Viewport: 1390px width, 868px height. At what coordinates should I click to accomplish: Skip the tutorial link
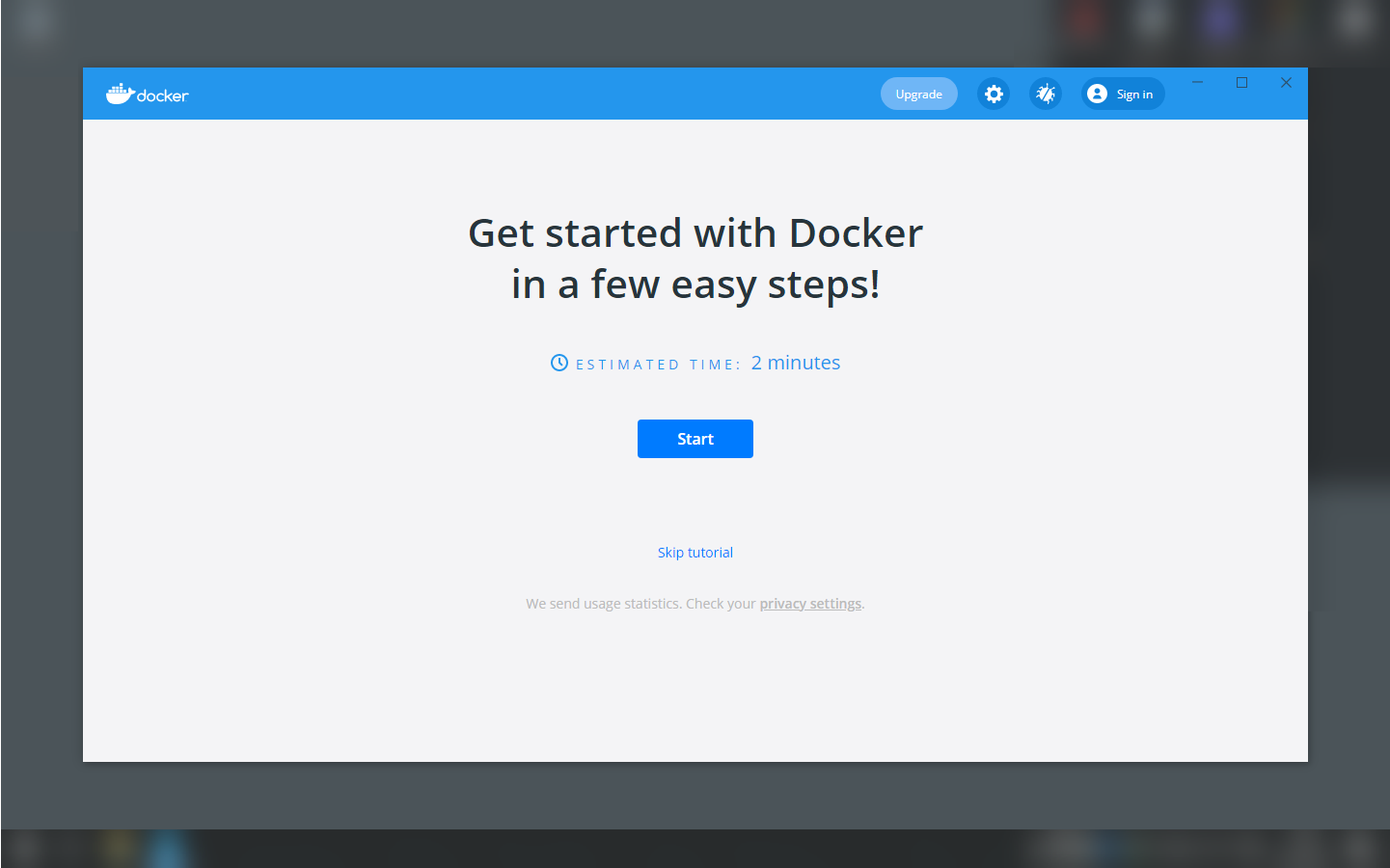[x=695, y=553]
